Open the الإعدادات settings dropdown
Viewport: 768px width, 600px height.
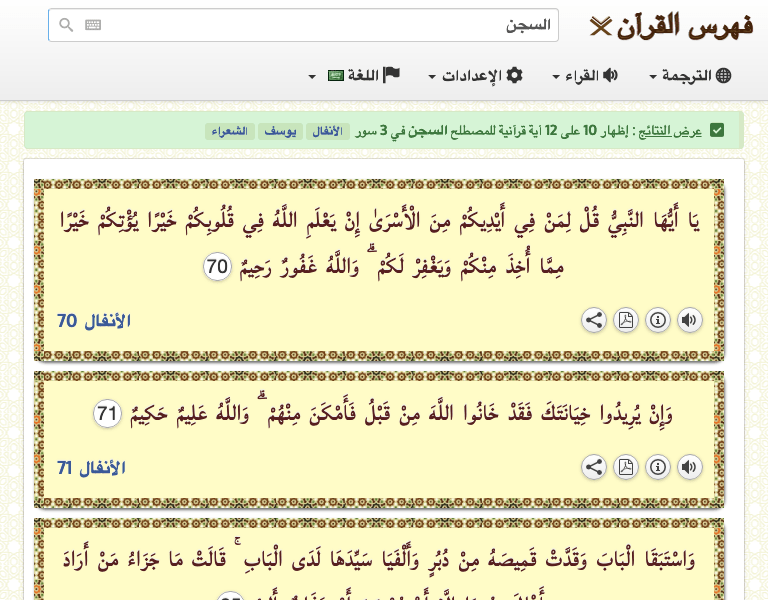(476, 76)
